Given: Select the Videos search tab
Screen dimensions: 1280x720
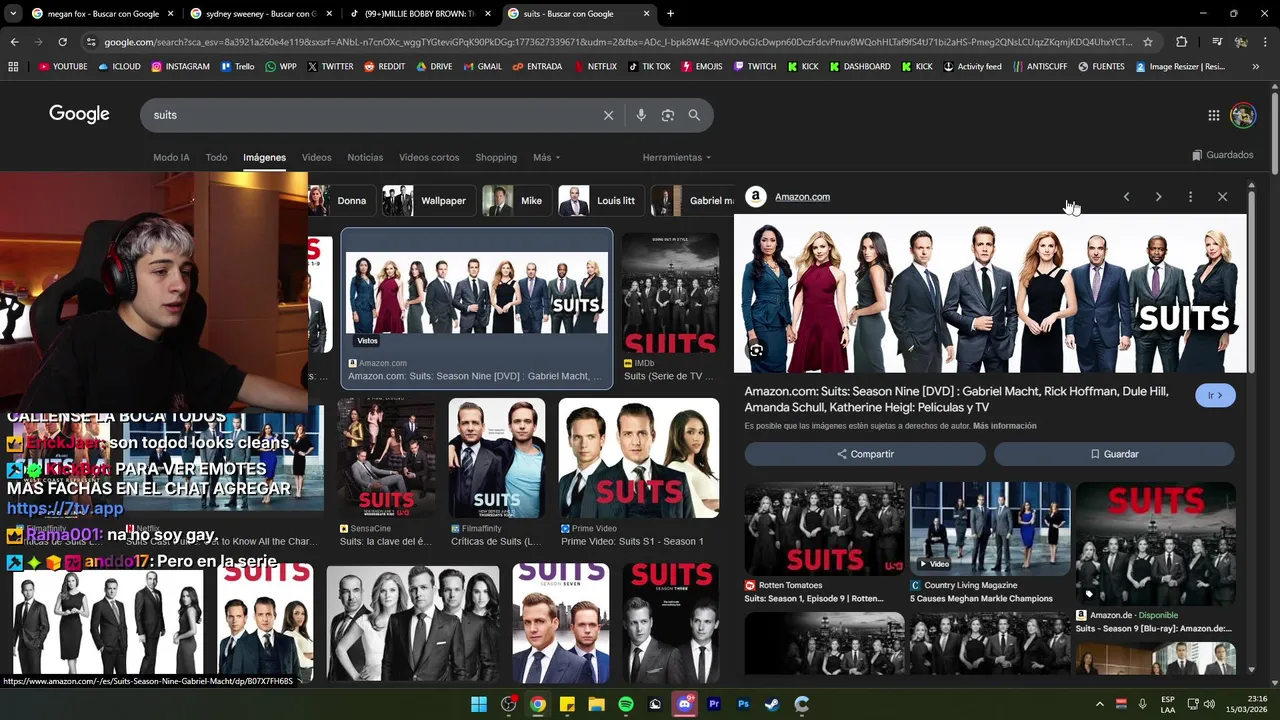Looking at the screenshot, I should click(x=316, y=157).
